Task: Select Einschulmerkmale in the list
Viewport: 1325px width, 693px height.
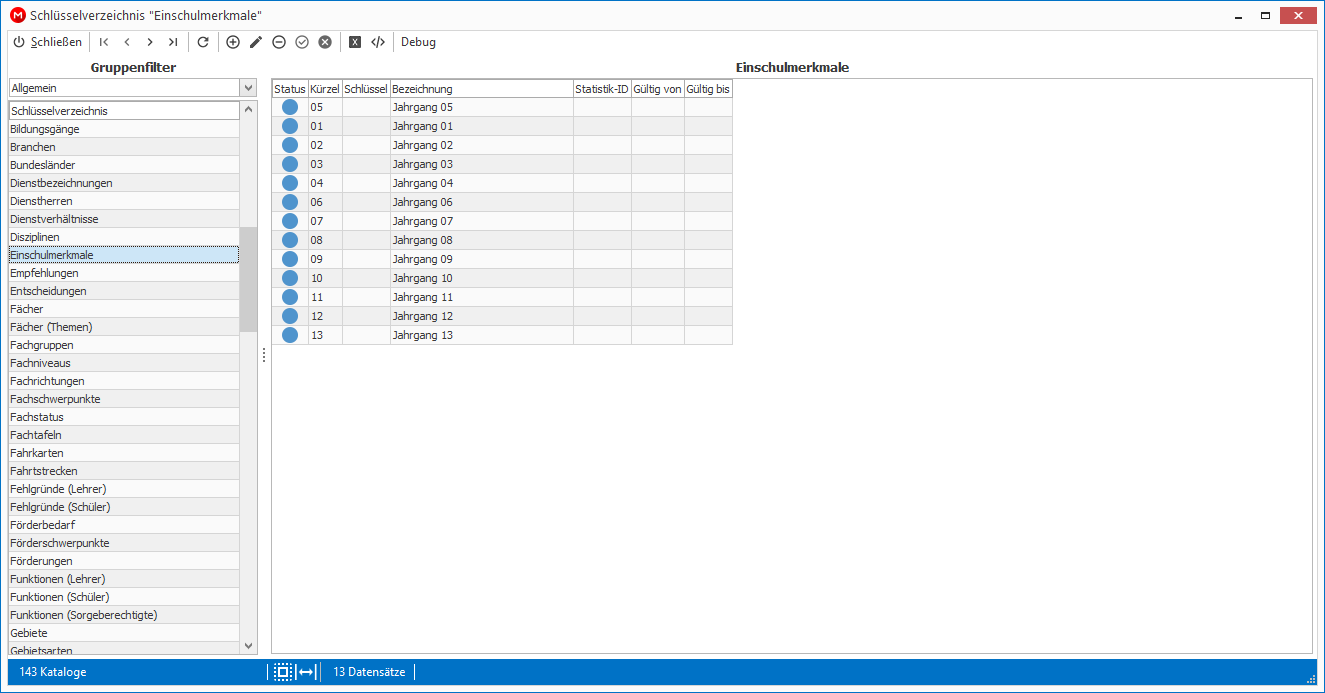Action: pos(124,255)
